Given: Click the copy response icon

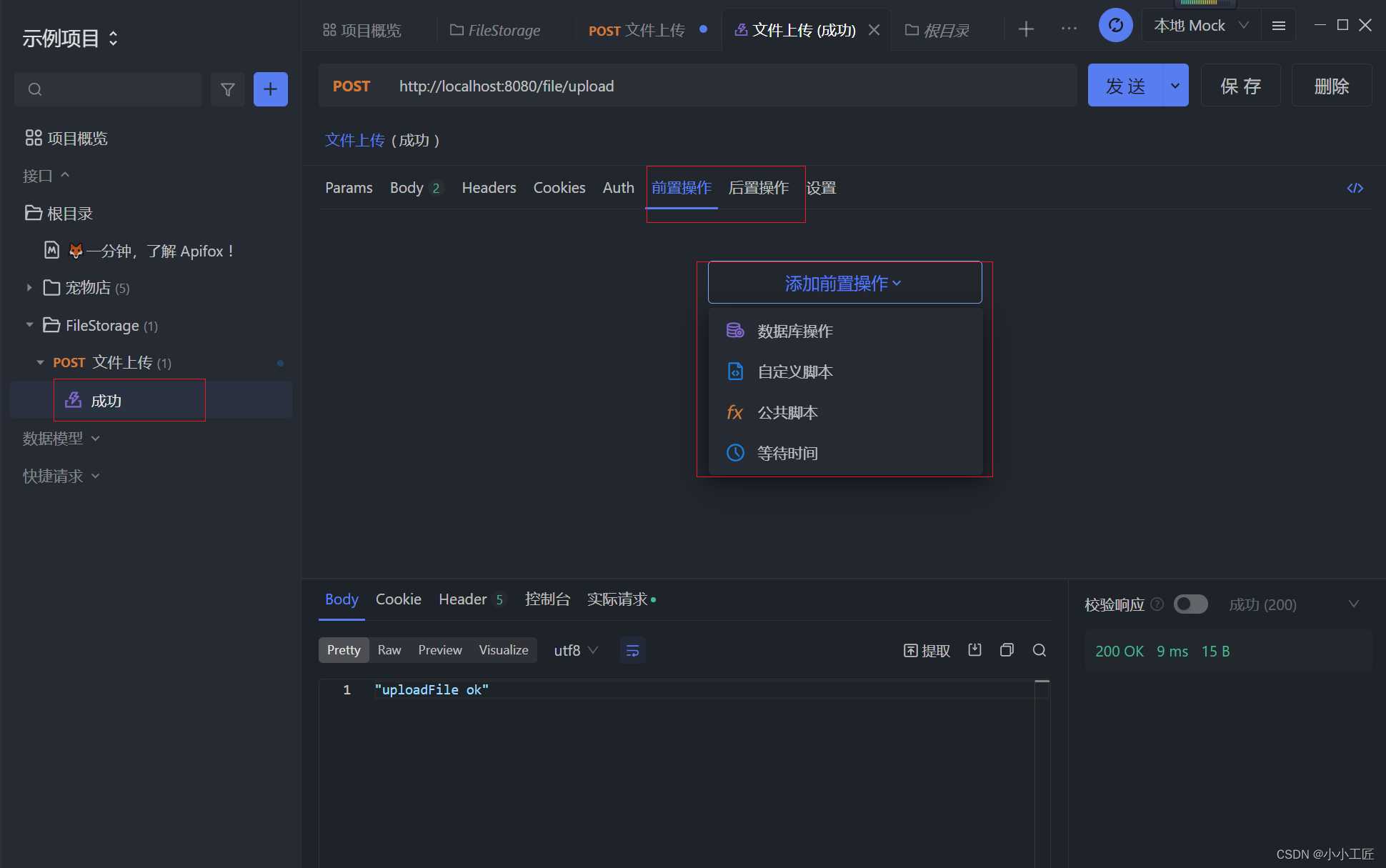Looking at the screenshot, I should pyautogui.click(x=1007, y=650).
